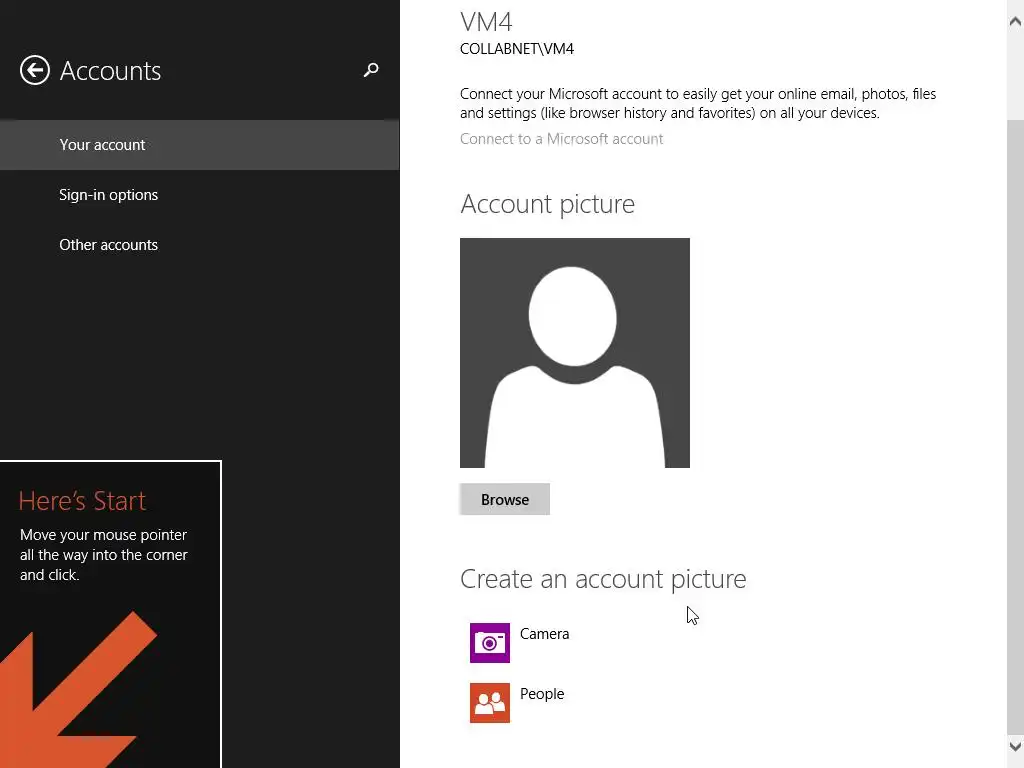Click the back arrow next to Accounts

point(35,70)
